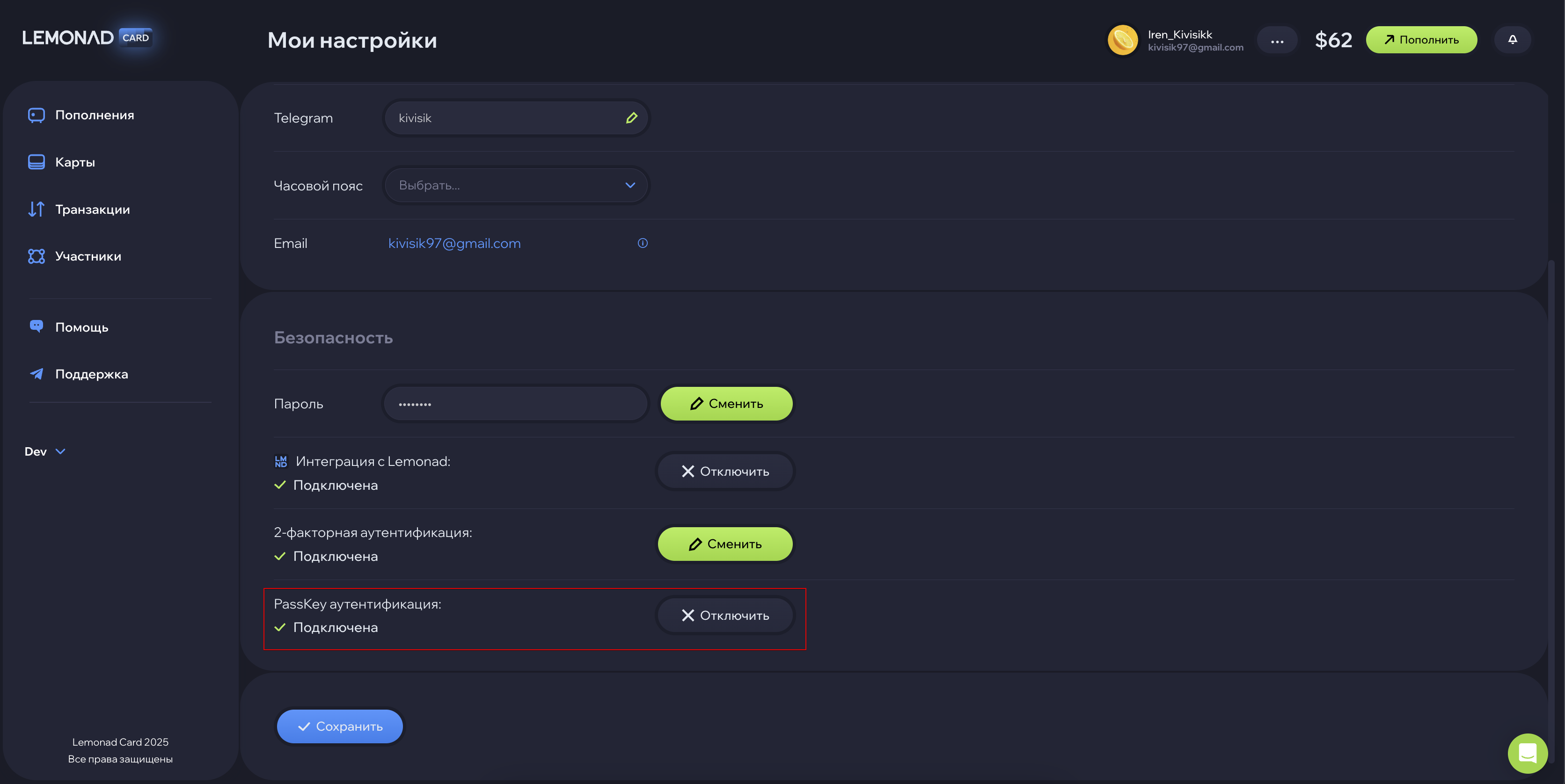This screenshot has height=784, width=1565.
Task: Go to the Транзакции menu item
Action: [x=92, y=210]
